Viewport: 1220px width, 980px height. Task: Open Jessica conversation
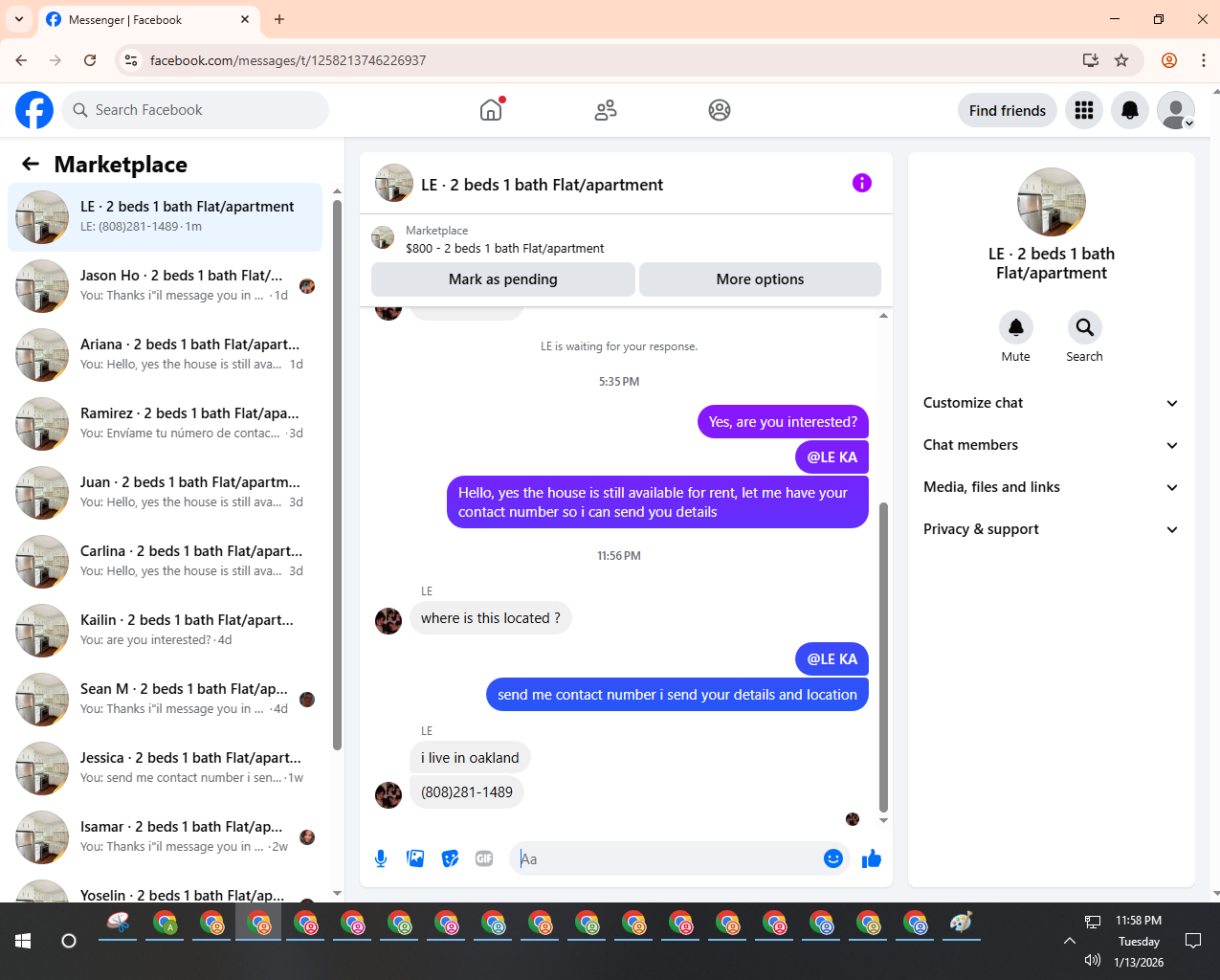(166, 768)
